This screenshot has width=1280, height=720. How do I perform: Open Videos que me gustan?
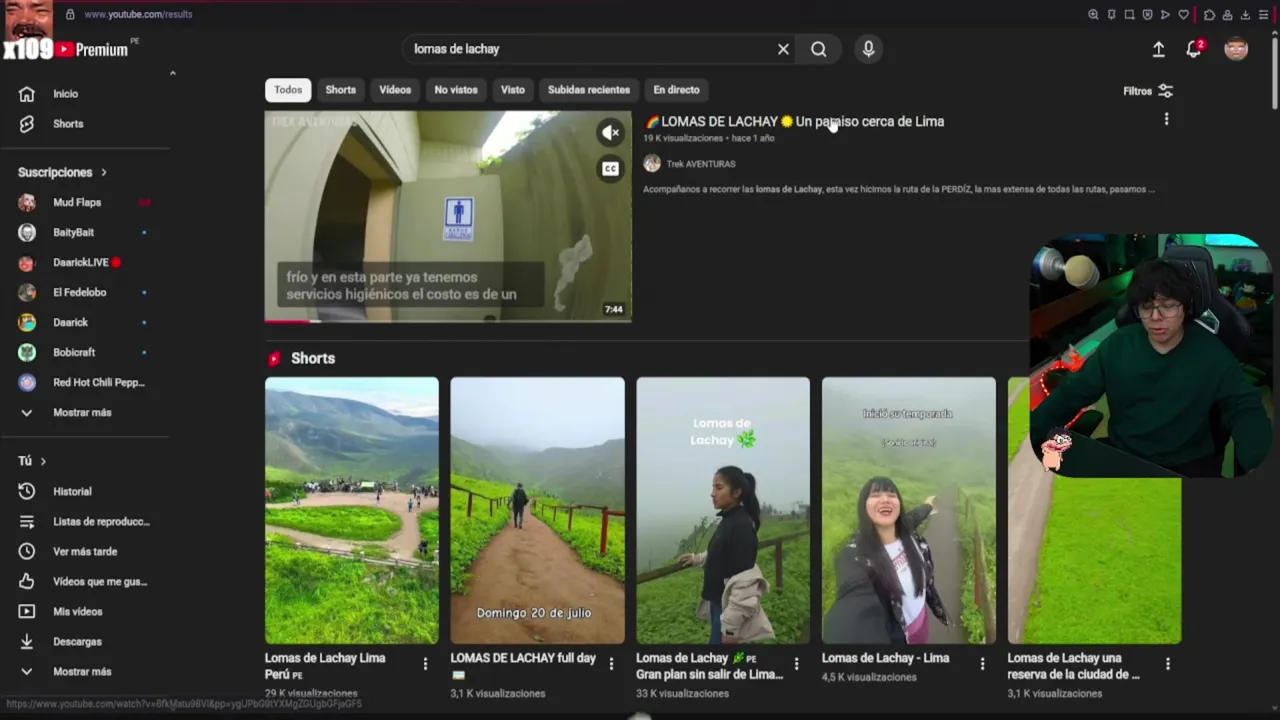click(x=100, y=582)
